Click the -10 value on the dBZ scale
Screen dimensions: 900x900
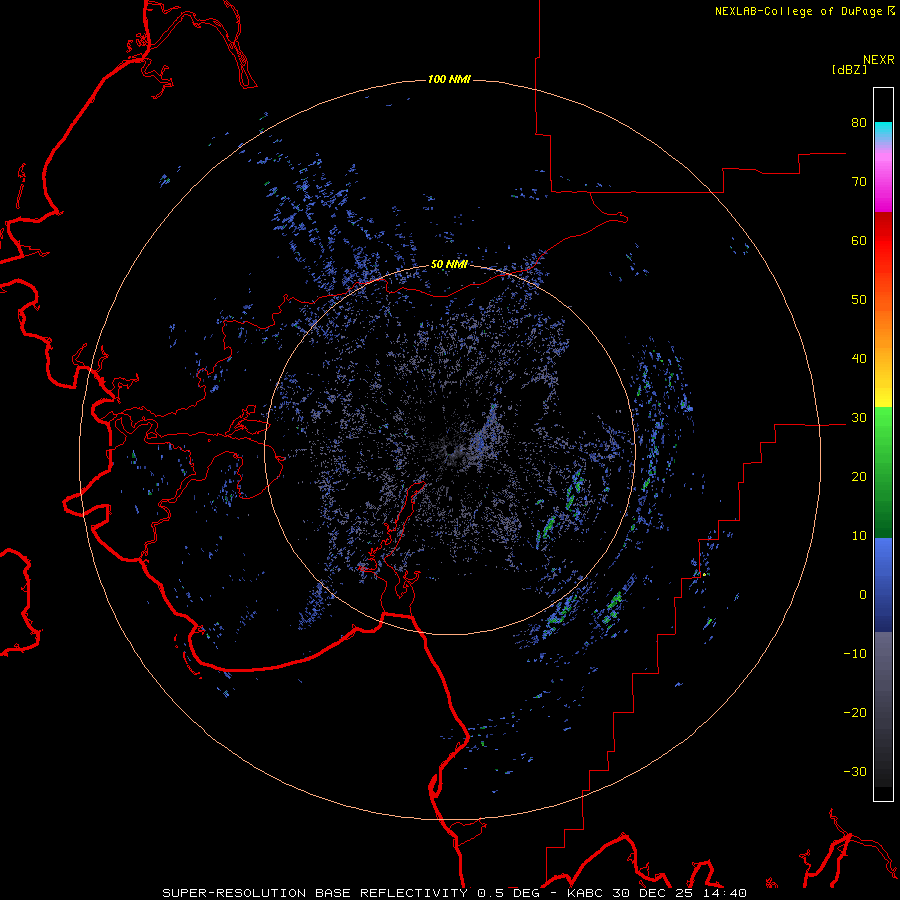[855, 654]
